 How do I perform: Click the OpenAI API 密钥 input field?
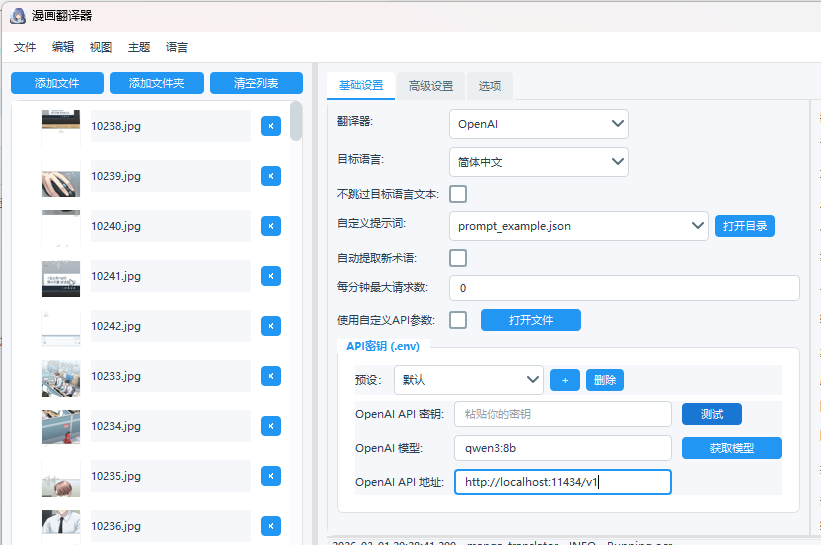[x=563, y=414]
